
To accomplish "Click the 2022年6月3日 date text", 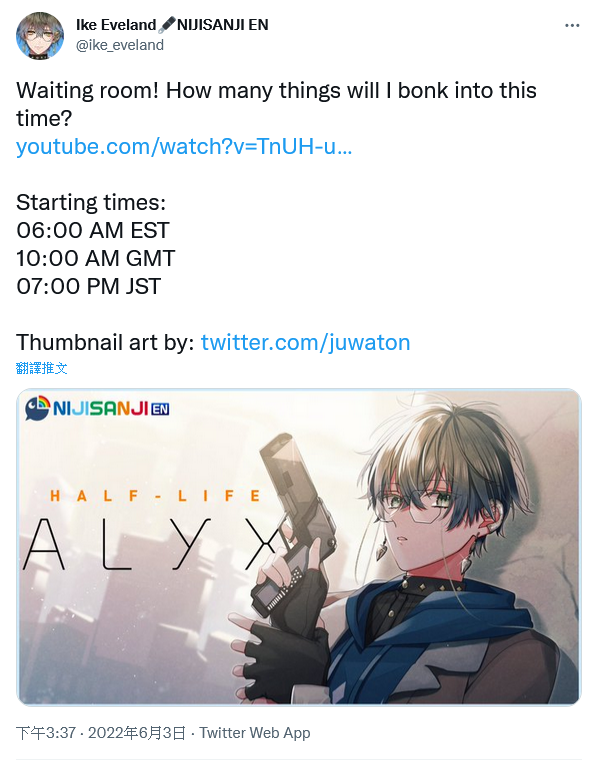I will click(x=137, y=733).
